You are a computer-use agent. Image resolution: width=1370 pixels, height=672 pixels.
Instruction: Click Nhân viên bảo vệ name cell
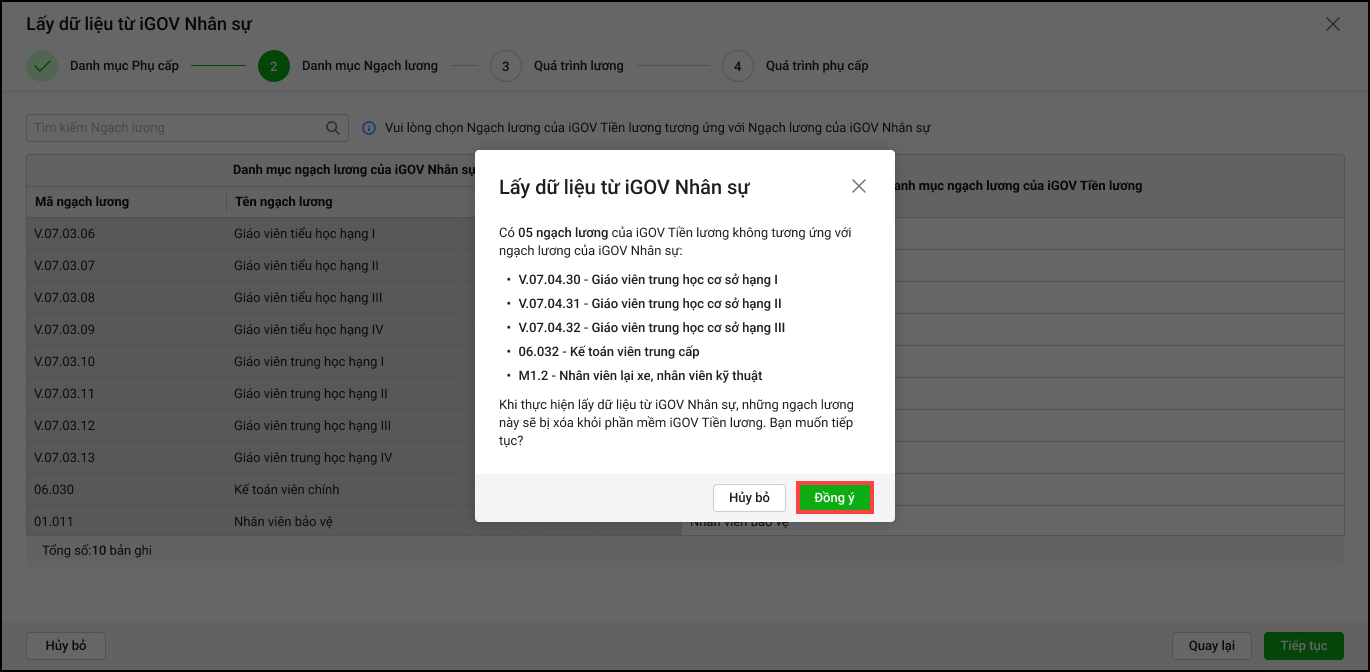(280, 522)
